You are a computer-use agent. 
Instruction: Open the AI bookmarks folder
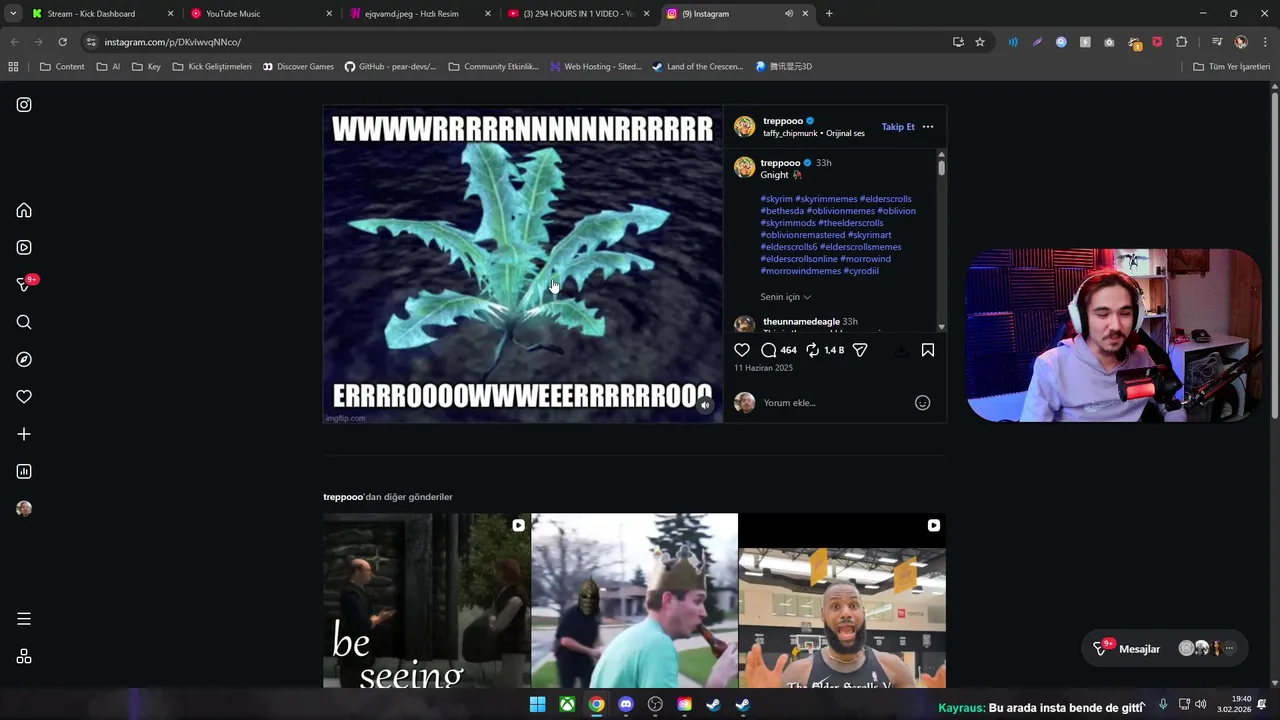pyautogui.click(x=107, y=67)
